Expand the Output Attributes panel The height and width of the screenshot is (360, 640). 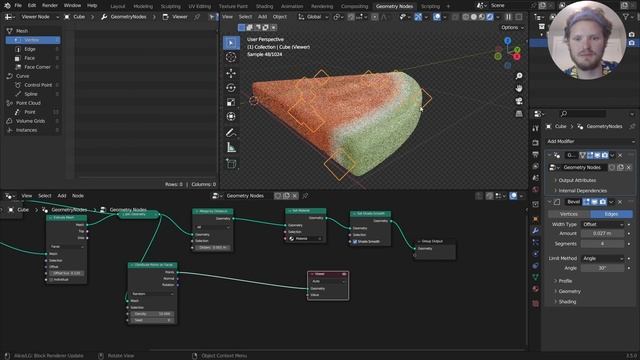tap(577, 180)
